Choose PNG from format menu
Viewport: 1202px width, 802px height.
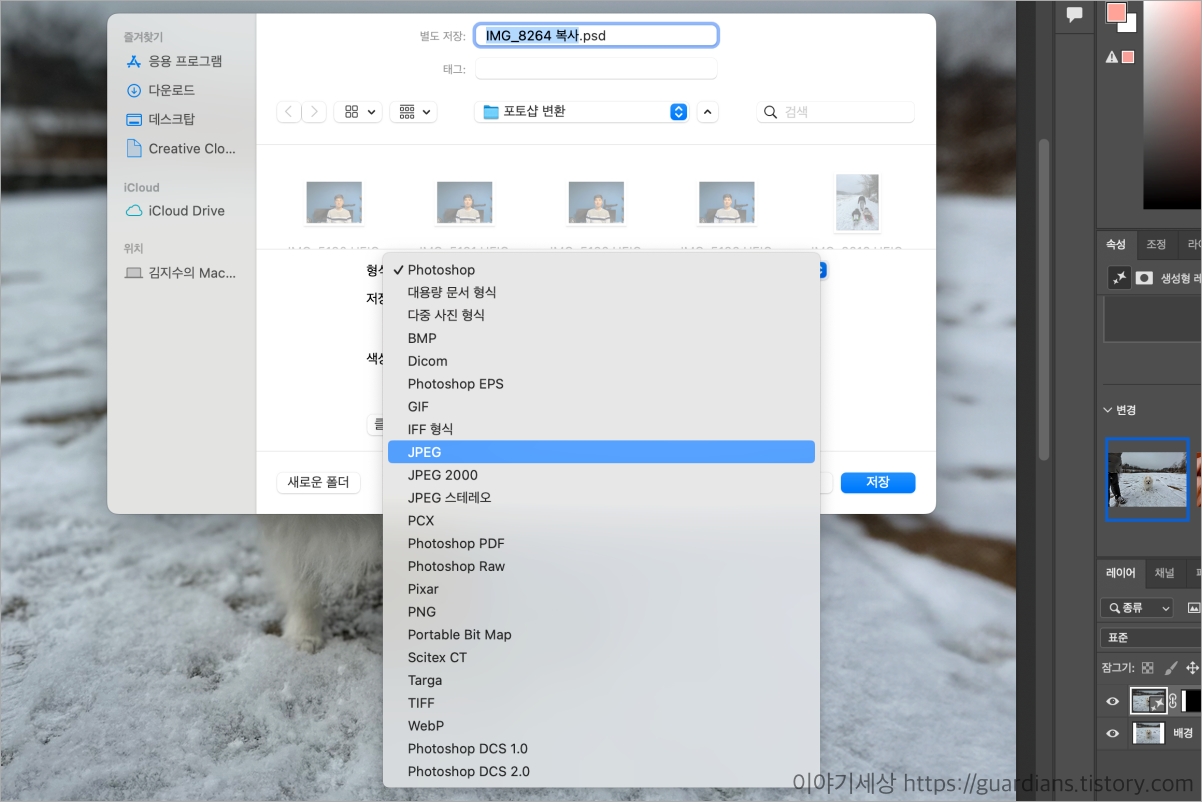point(601,612)
